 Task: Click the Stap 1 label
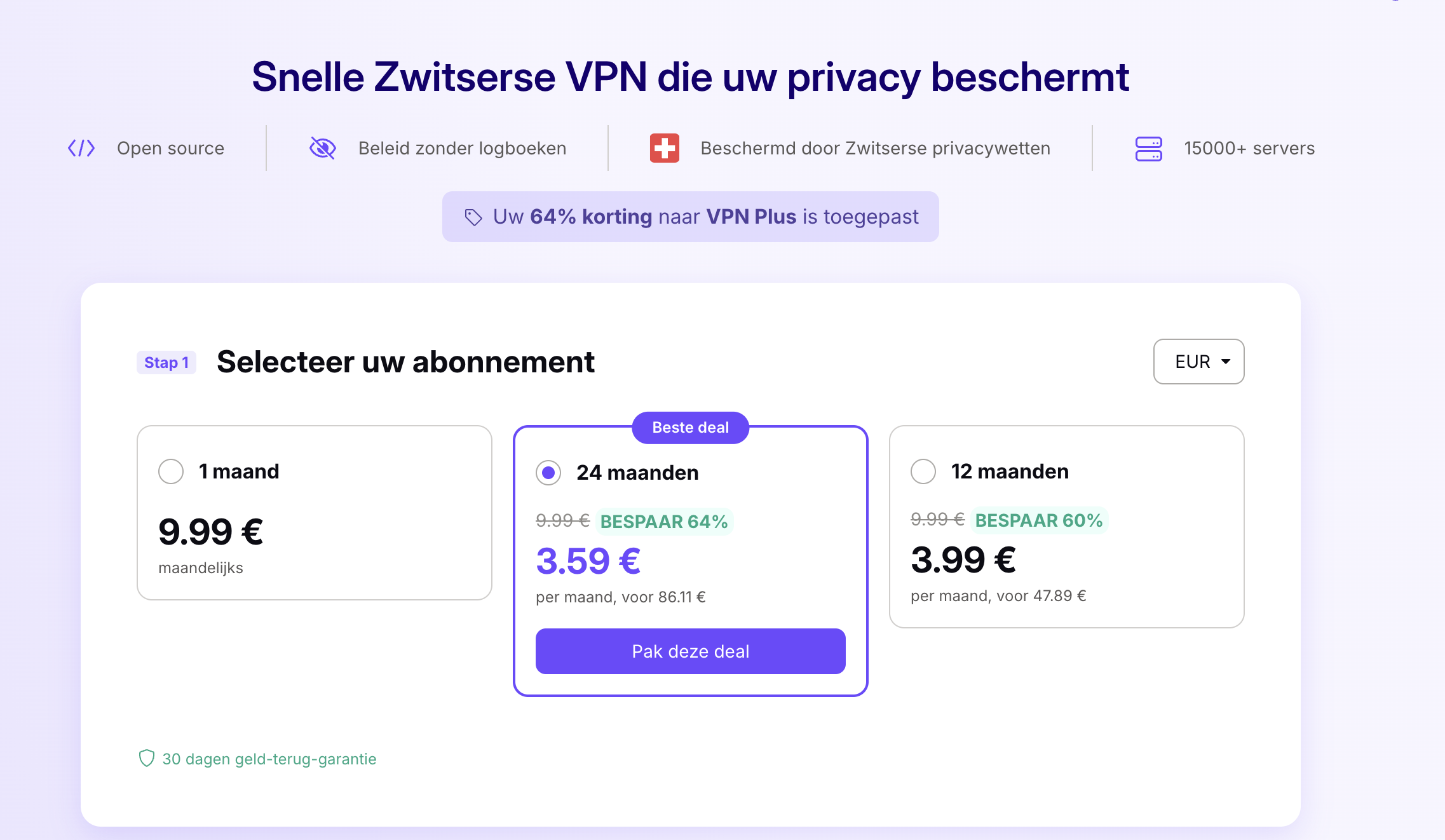click(x=166, y=363)
